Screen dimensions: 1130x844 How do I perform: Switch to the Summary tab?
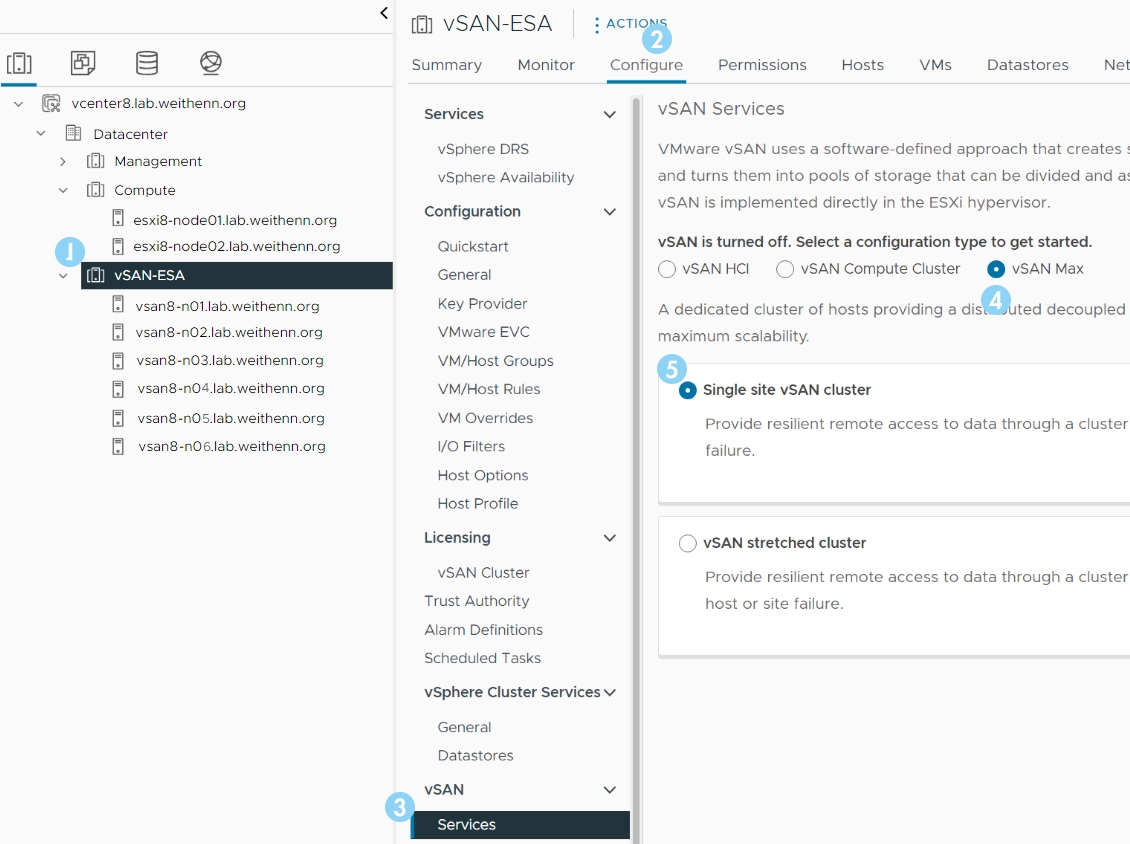[447, 65]
